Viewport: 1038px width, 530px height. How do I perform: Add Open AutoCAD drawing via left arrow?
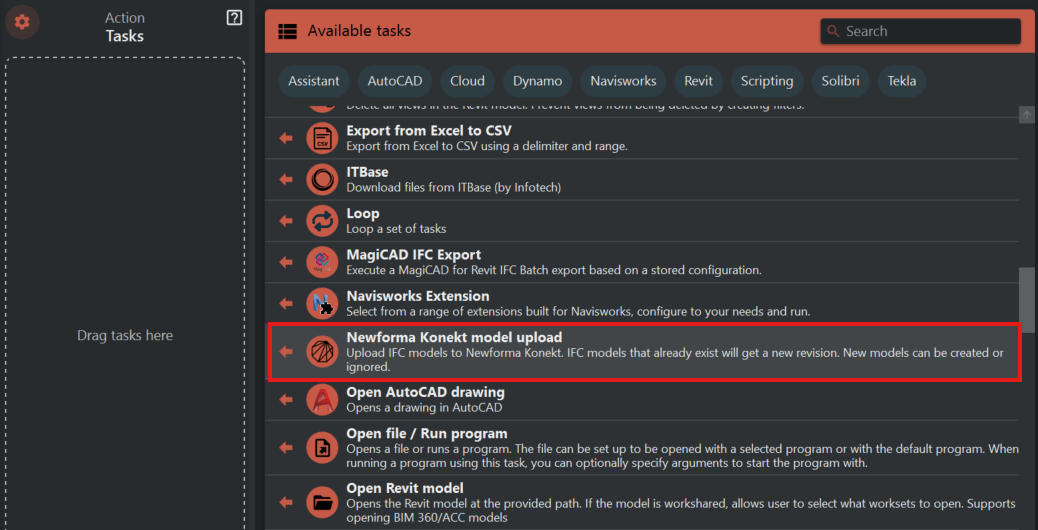(286, 399)
